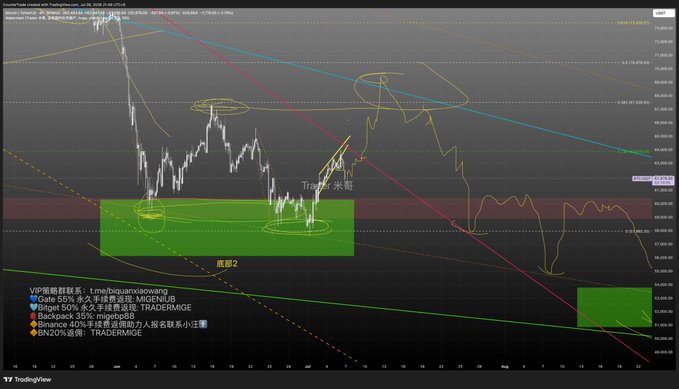Viewport: 679px width, 389px height.
Task: Click the 0.5 Fibonacci level label
Action: pos(636,62)
